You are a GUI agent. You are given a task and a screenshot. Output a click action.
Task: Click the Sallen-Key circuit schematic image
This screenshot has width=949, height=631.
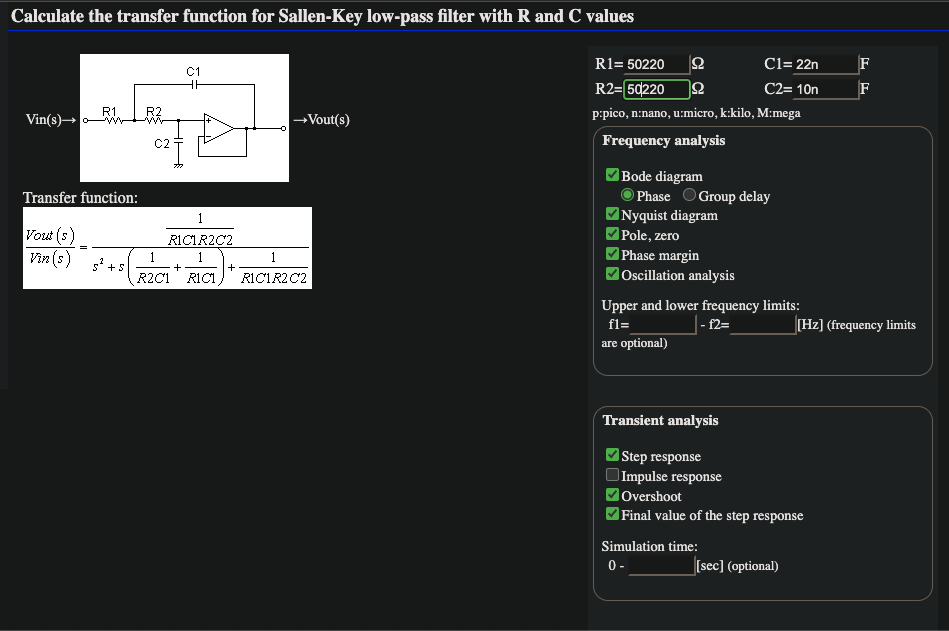(x=185, y=118)
